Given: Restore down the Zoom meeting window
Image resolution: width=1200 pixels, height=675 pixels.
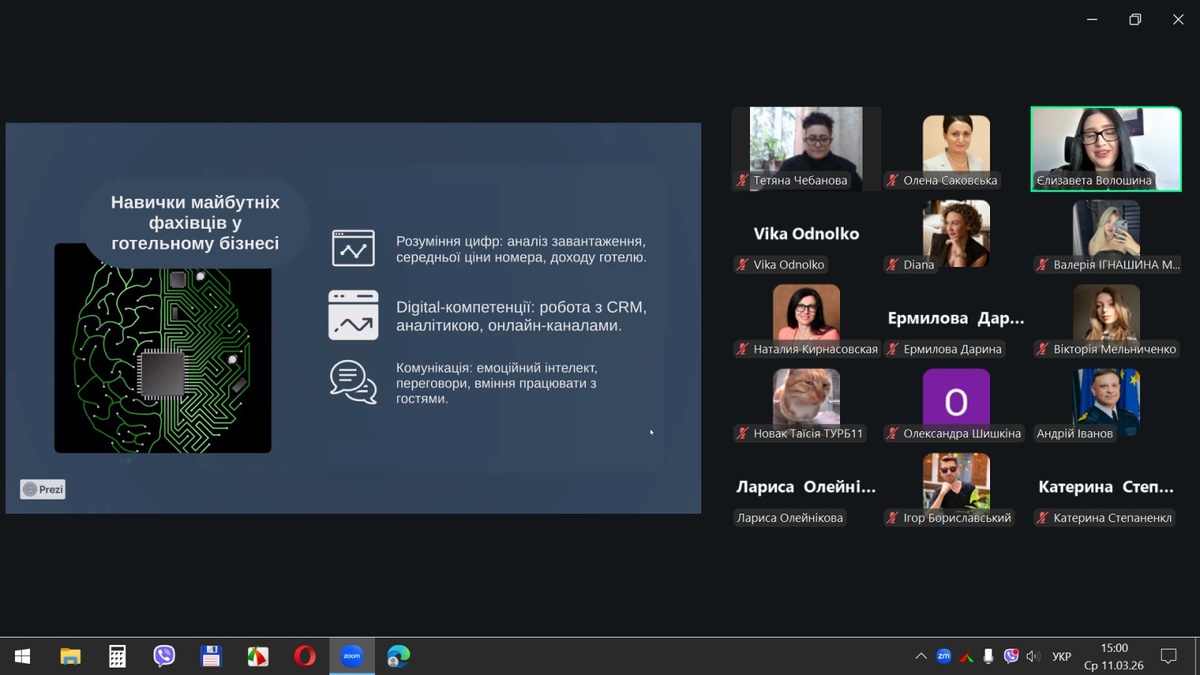Looking at the screenshot, I should click(x=1135, y=20).
